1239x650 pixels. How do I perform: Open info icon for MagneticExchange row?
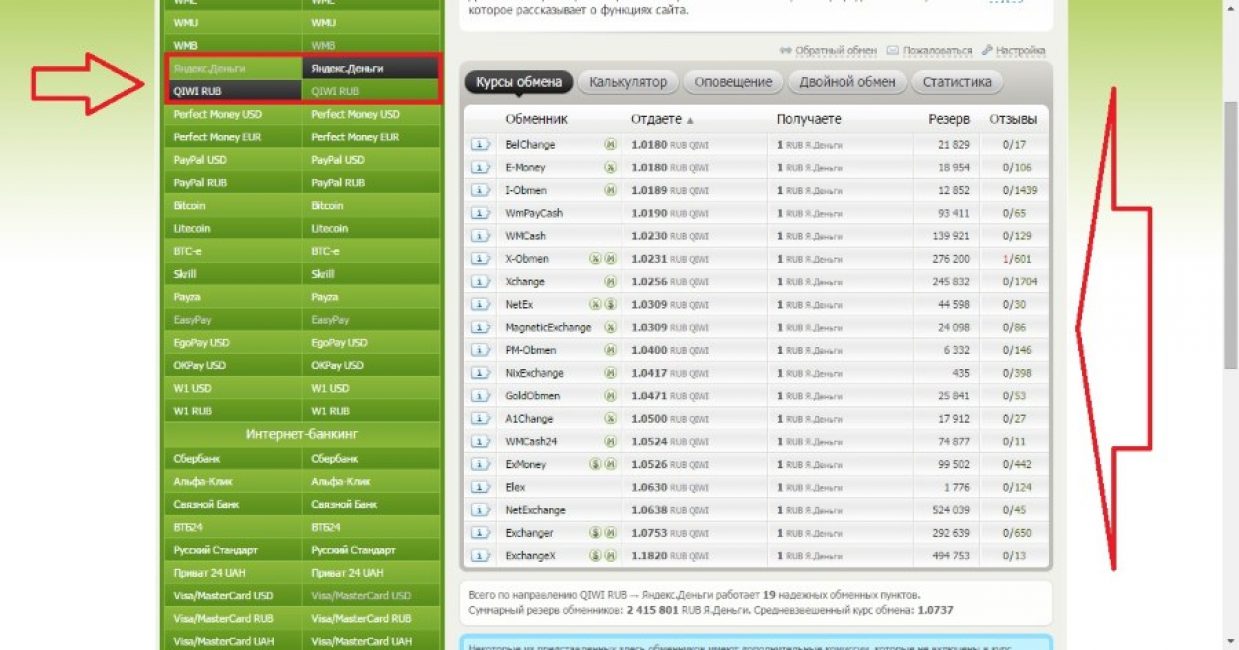tap(480, 328)
